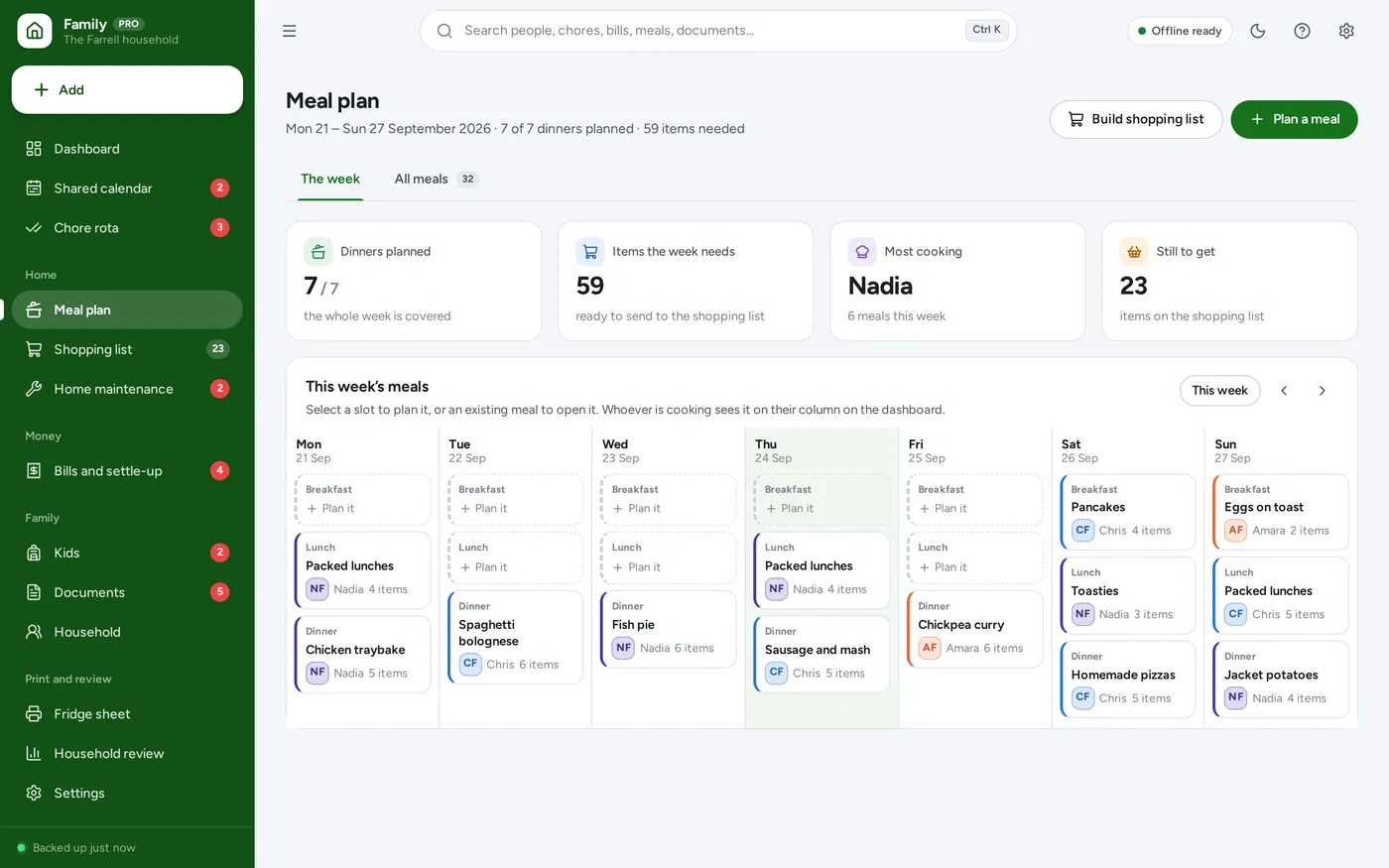Screen dimensions: 1389x868
Task: Click the Home maintenance wrench icon
Action: point(34,389)
